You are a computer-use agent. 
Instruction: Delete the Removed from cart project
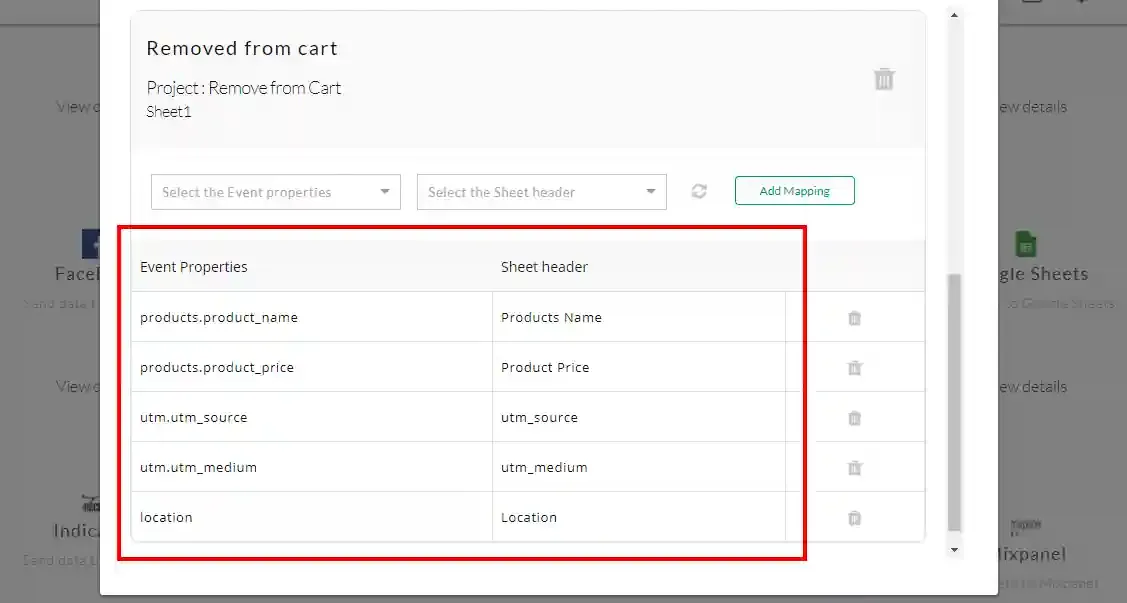coord(884,79)
